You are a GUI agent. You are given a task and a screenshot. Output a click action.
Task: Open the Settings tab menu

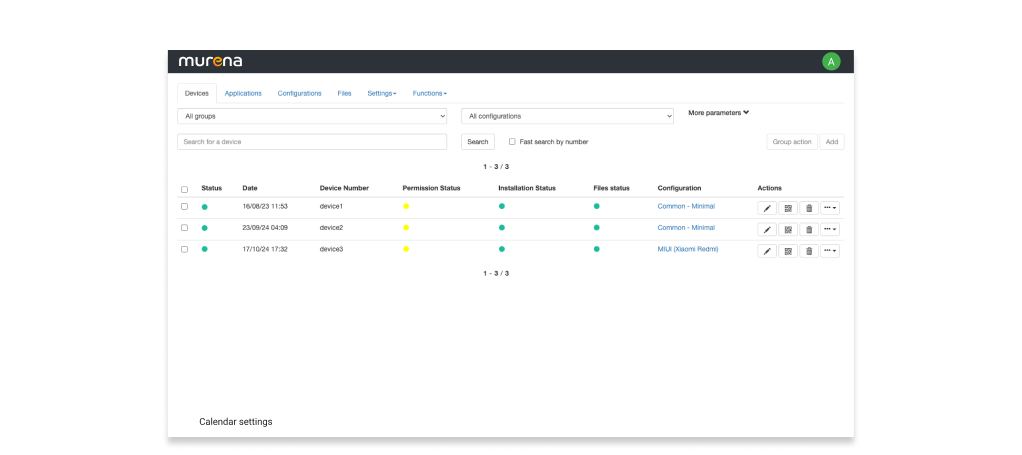(x=381, y=93)
